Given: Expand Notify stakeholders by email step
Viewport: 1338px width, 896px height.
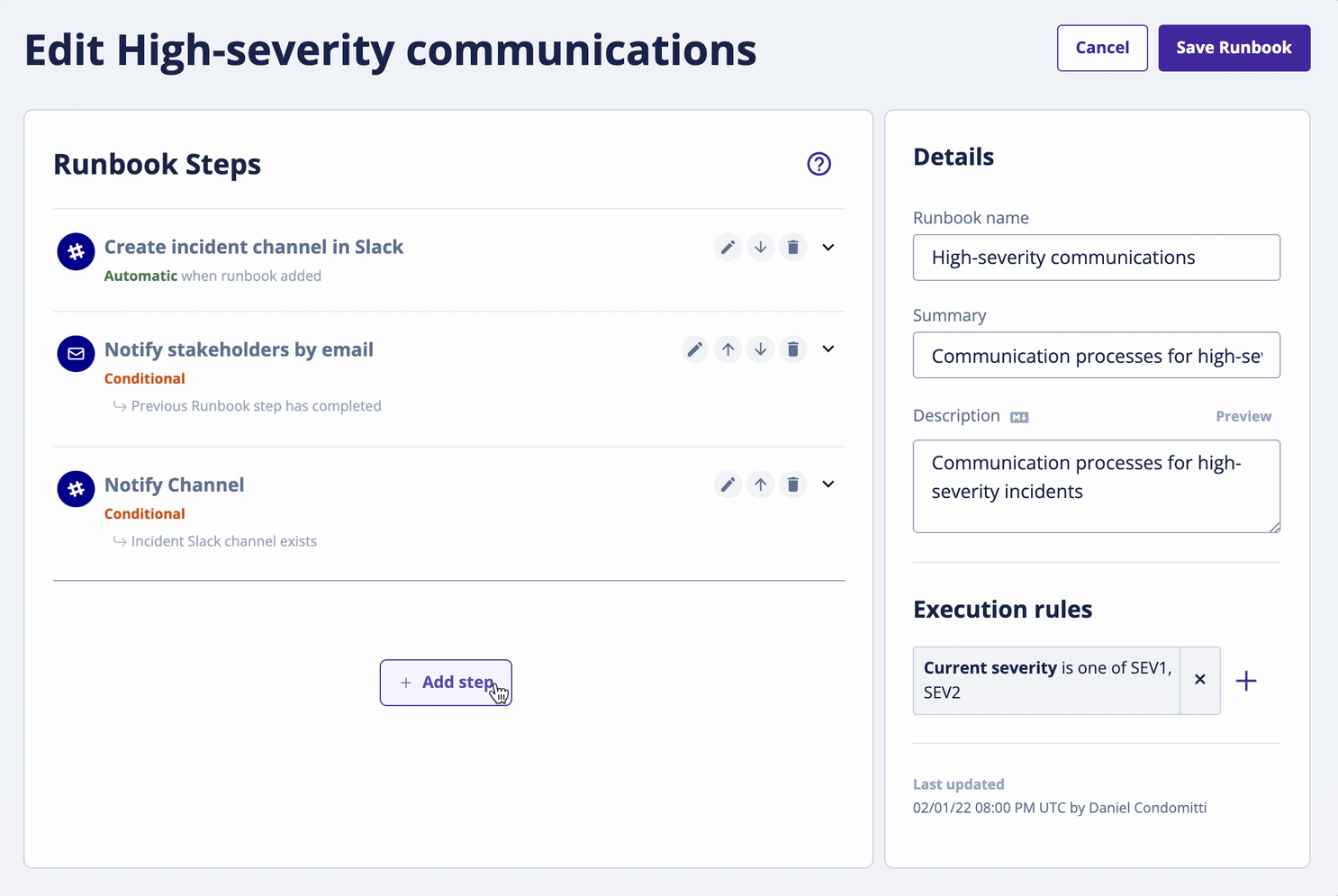Looking at the screenshot, I should [828, 349].
